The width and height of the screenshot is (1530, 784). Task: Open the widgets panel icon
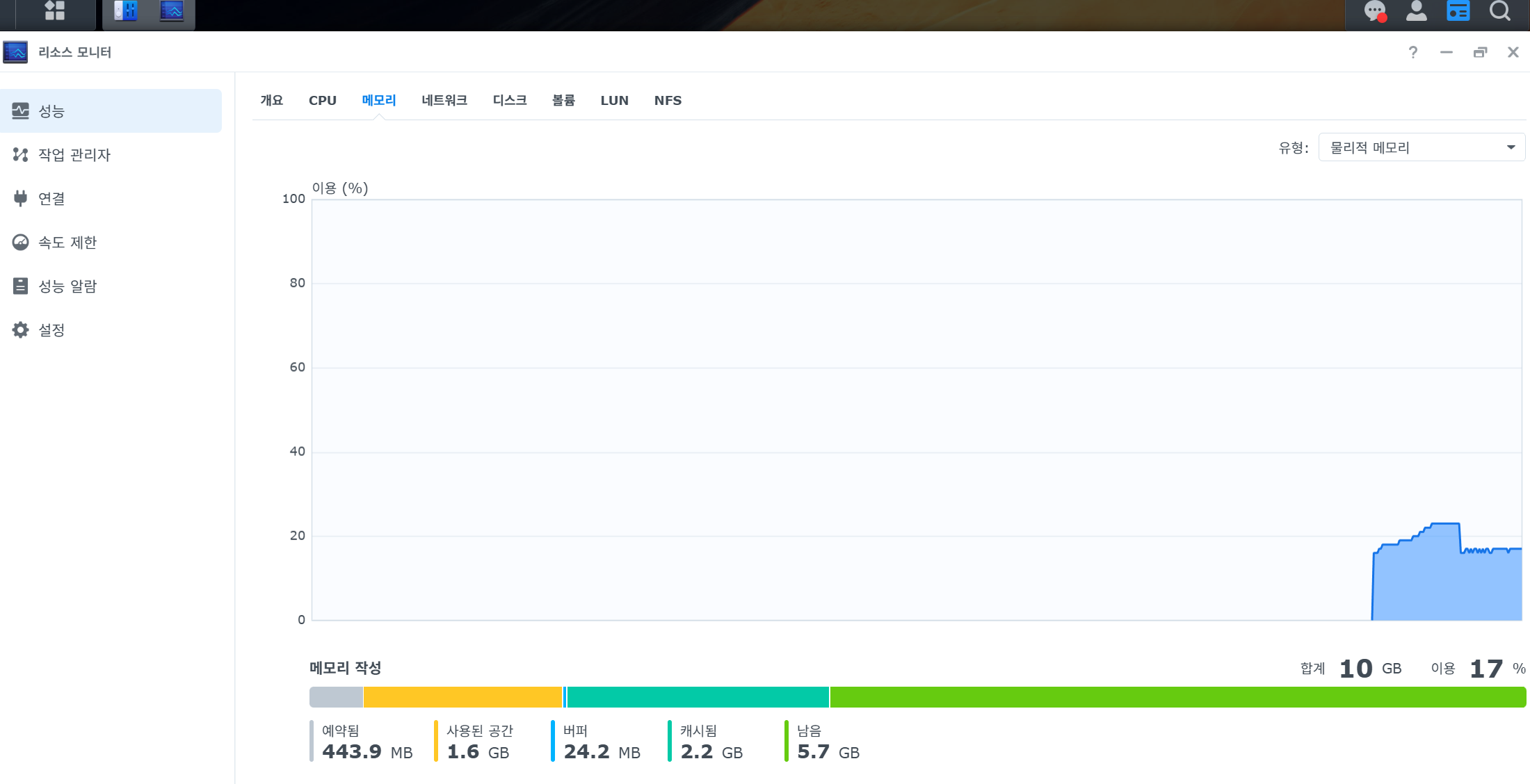tap(1458, 11)
